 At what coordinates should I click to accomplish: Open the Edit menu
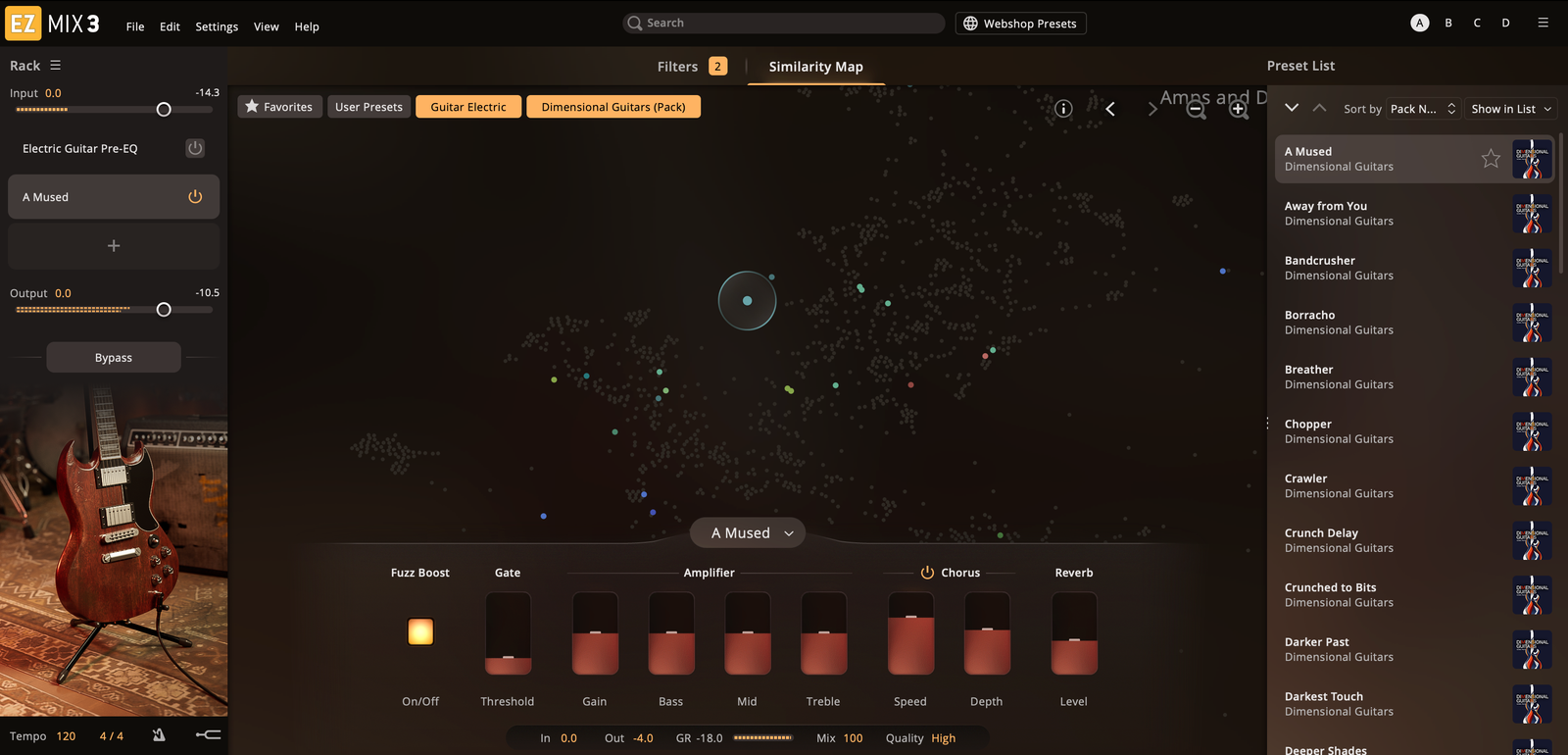pos(170,26)
